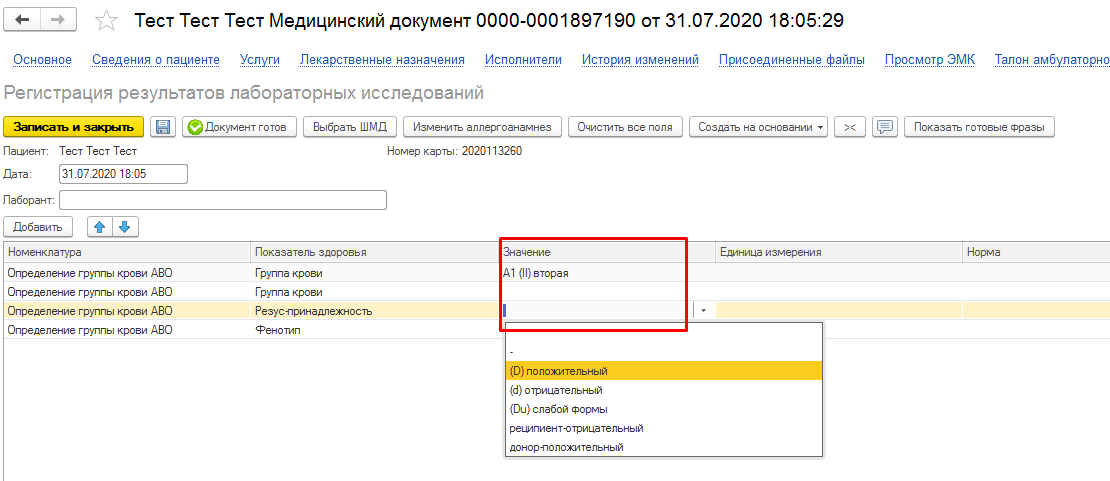Click into the 'Лаборант' input field
This screenshot has height=481, width=1110.
coord(223,200)
